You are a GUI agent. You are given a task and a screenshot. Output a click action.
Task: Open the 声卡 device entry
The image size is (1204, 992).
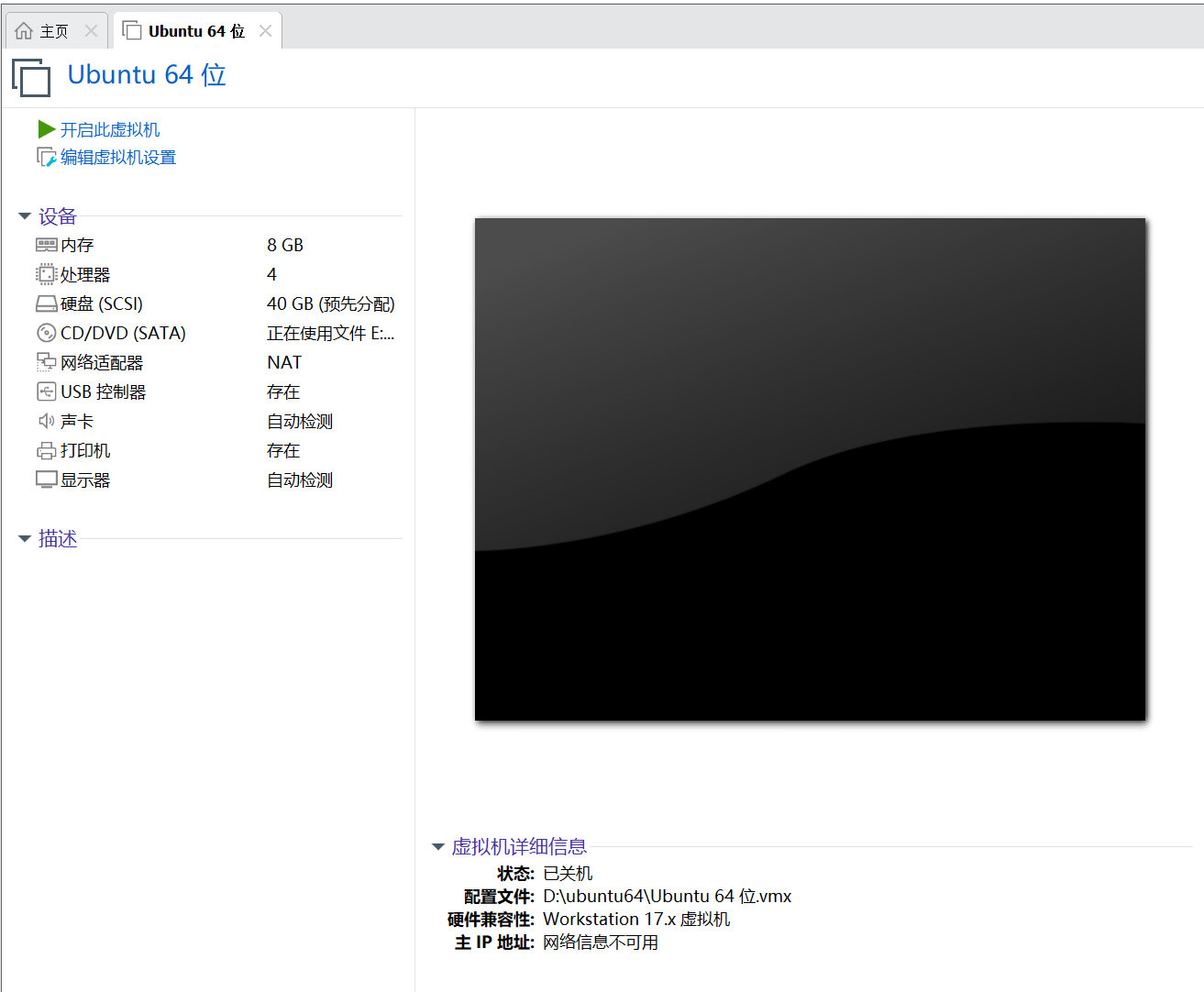click(77, 421)
